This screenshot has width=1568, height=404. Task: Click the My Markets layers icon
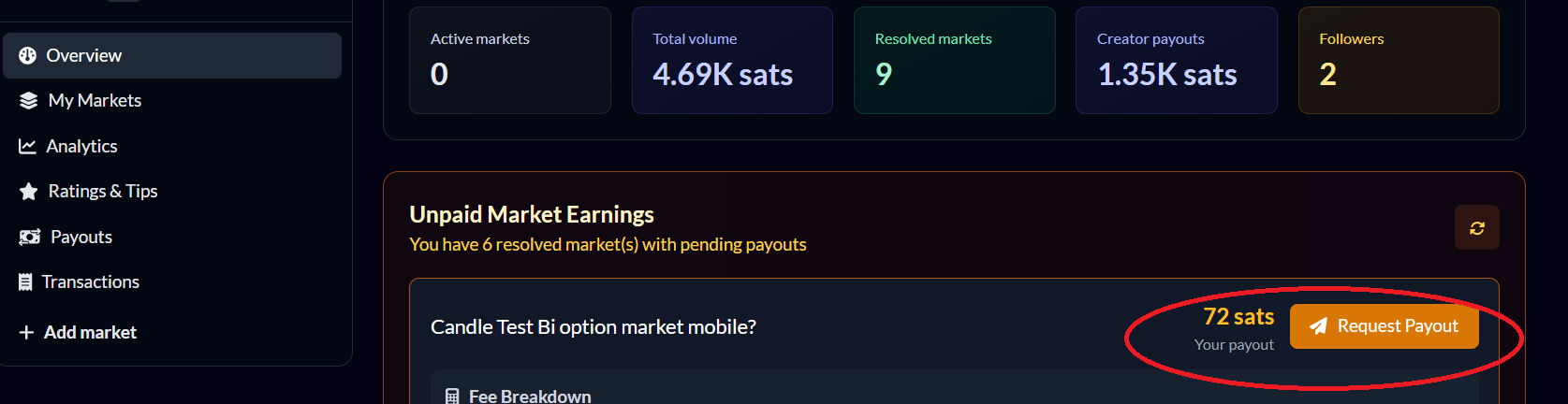pyautogui.click(x=29, y=101)
